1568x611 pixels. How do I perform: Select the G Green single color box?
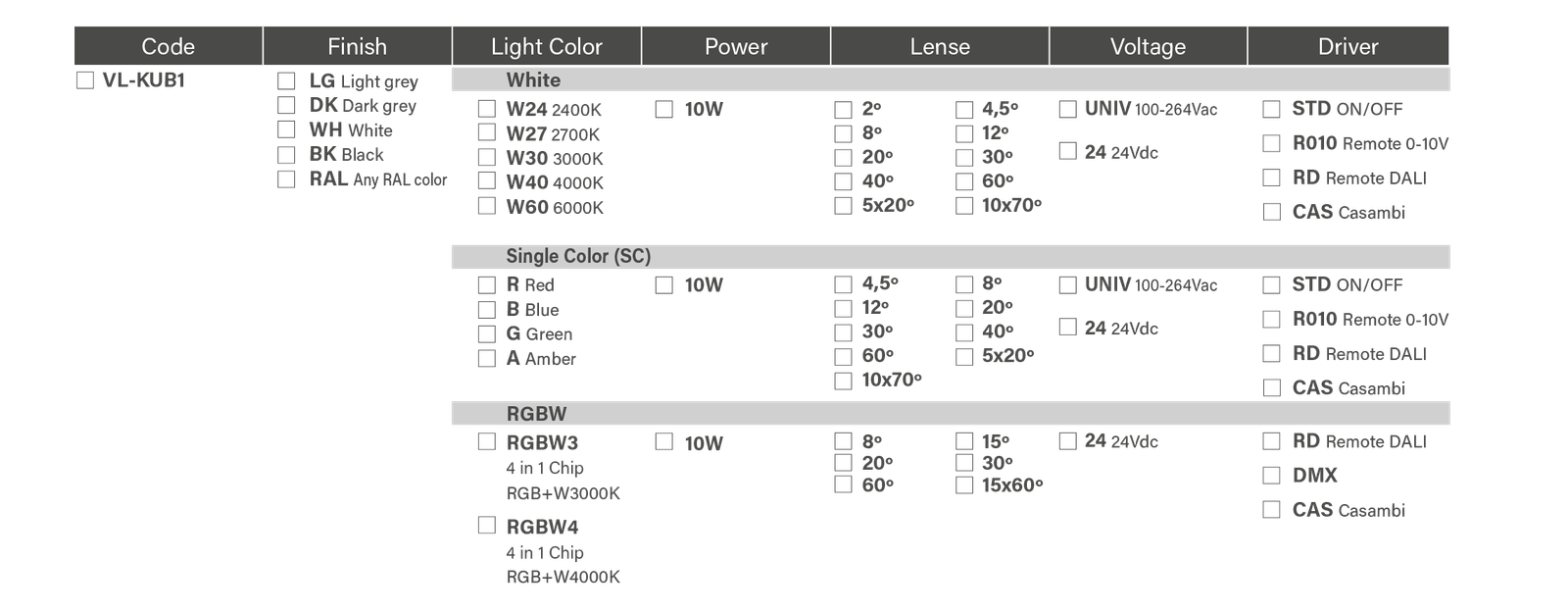point(487,334)
